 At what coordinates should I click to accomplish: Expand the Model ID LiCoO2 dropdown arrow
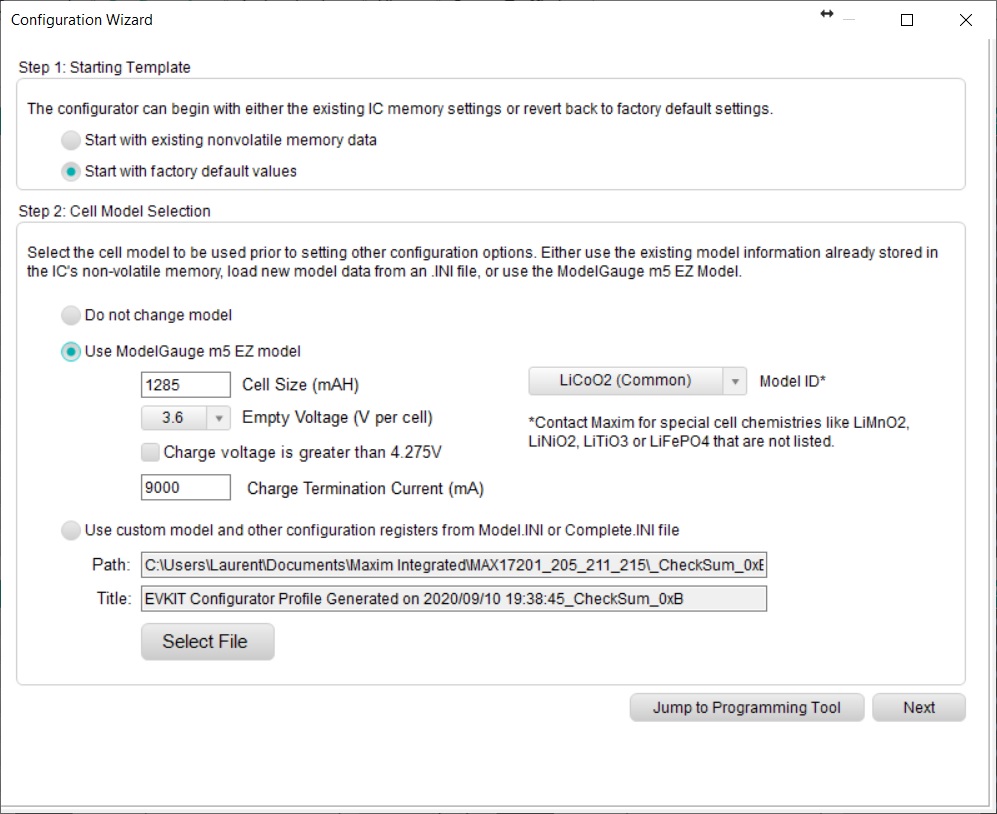[x=735, y=381]
